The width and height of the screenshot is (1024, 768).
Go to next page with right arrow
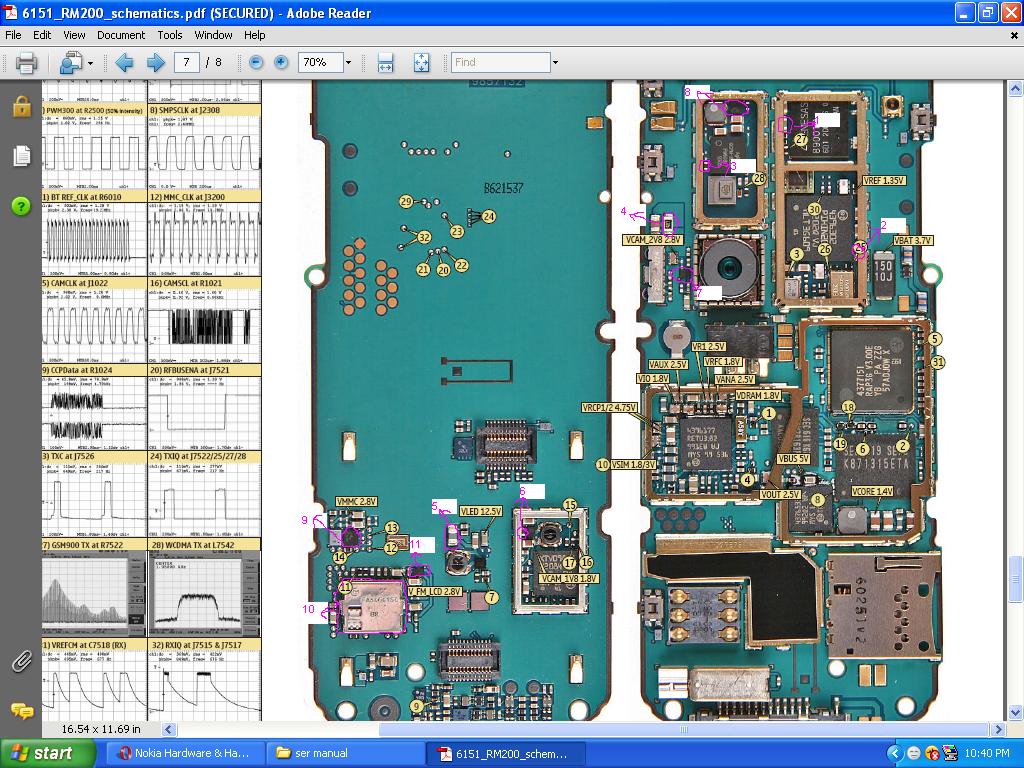[155, 63]
